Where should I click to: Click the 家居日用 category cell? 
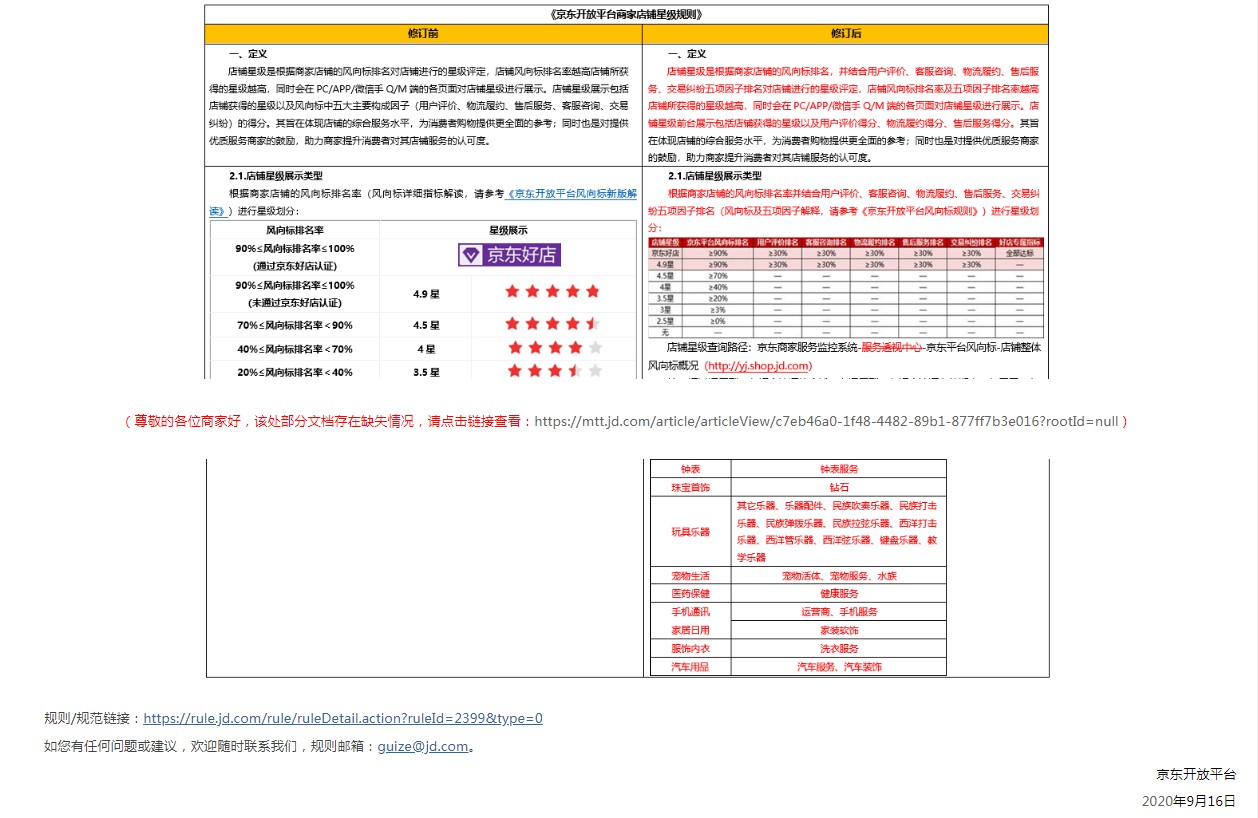coord(691,630)
